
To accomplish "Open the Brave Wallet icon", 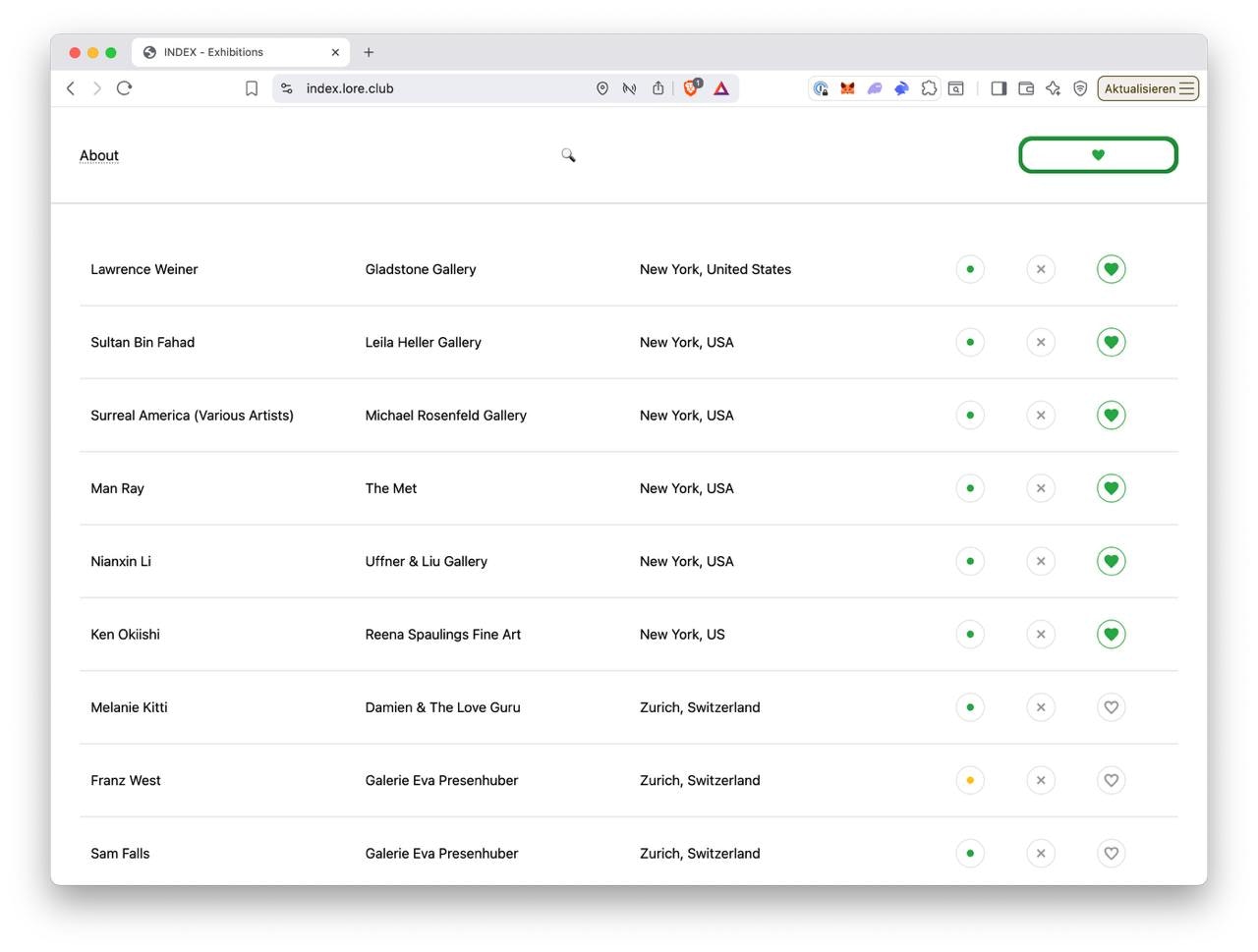I will (1026, 88).
